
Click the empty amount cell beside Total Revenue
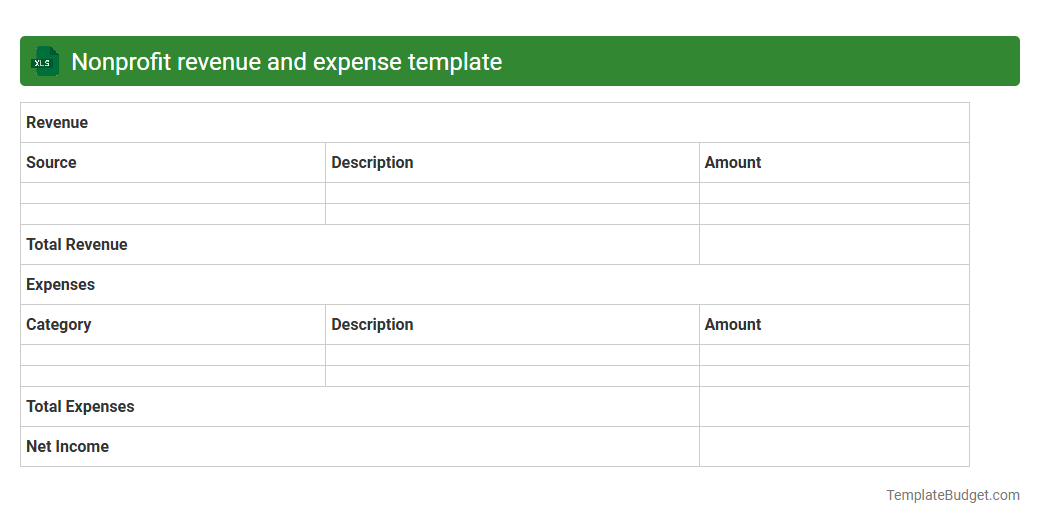(x=834, y=245)
